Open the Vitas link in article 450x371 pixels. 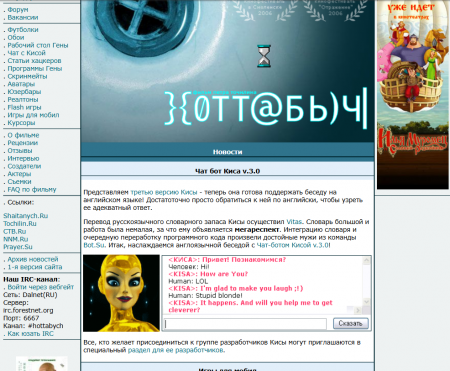pos(294,222)
